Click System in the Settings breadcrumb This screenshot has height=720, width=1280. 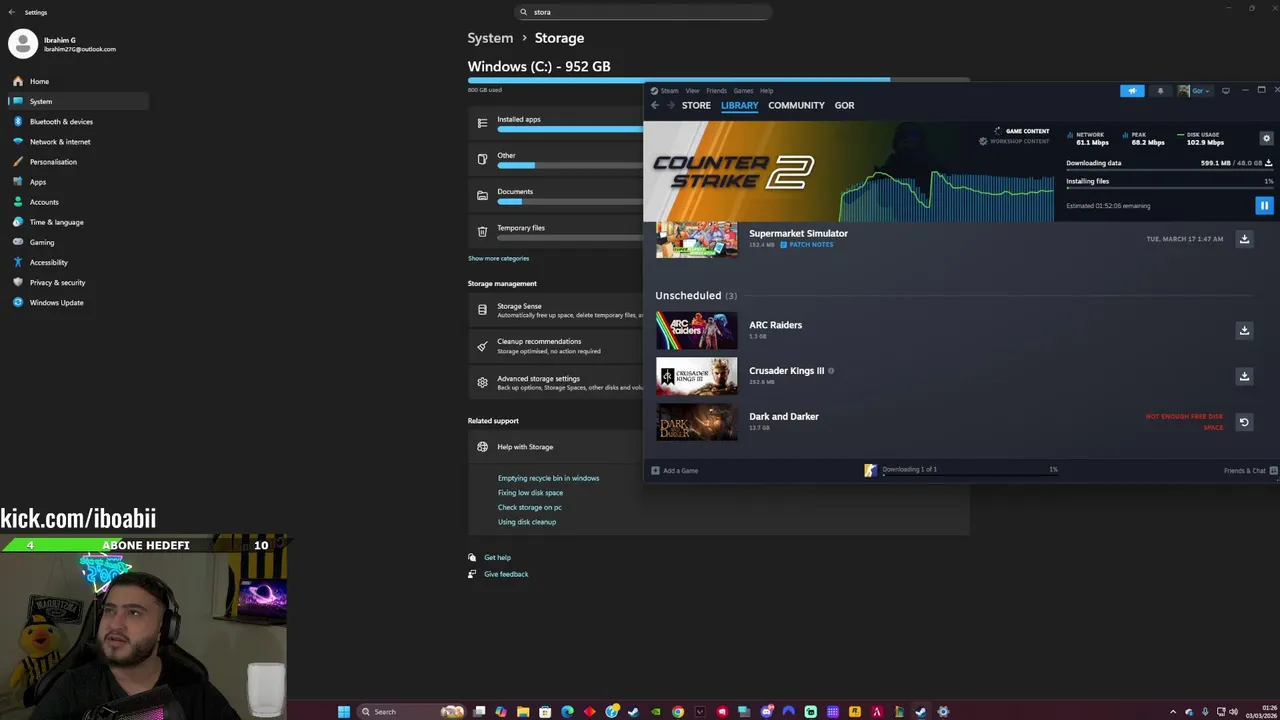[x=490, y=38]
